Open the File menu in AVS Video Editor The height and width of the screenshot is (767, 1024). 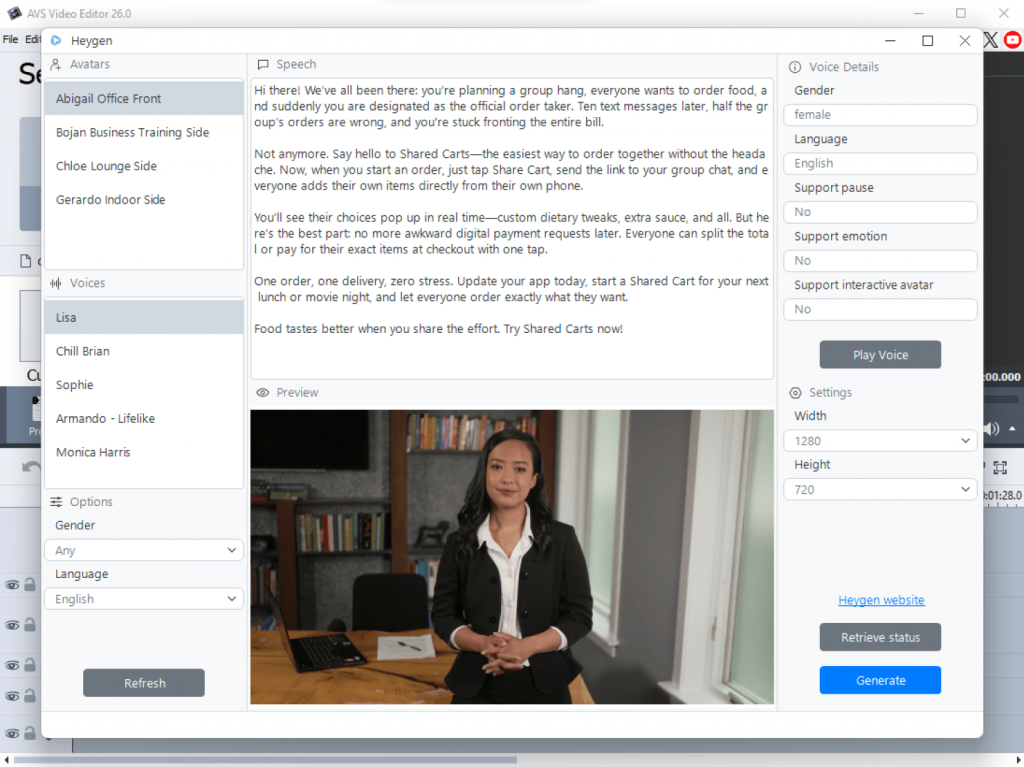[x=10, y=39]
